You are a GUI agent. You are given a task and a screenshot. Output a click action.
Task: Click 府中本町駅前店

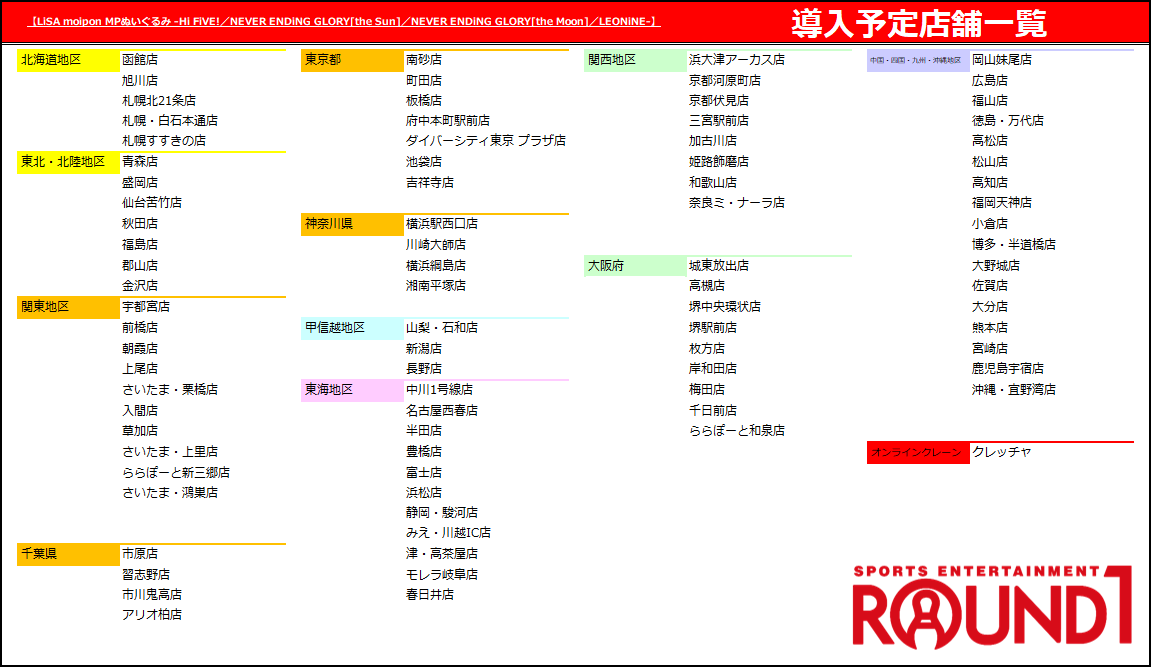point(448,120)
